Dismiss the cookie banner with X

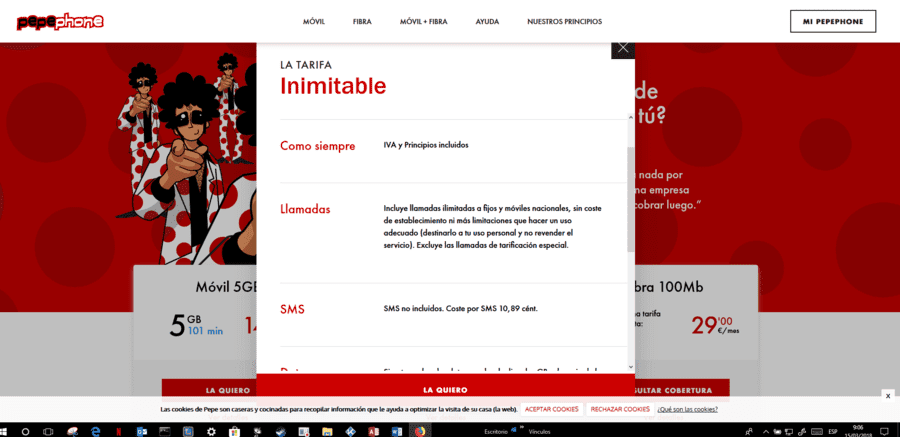point(887,396)
